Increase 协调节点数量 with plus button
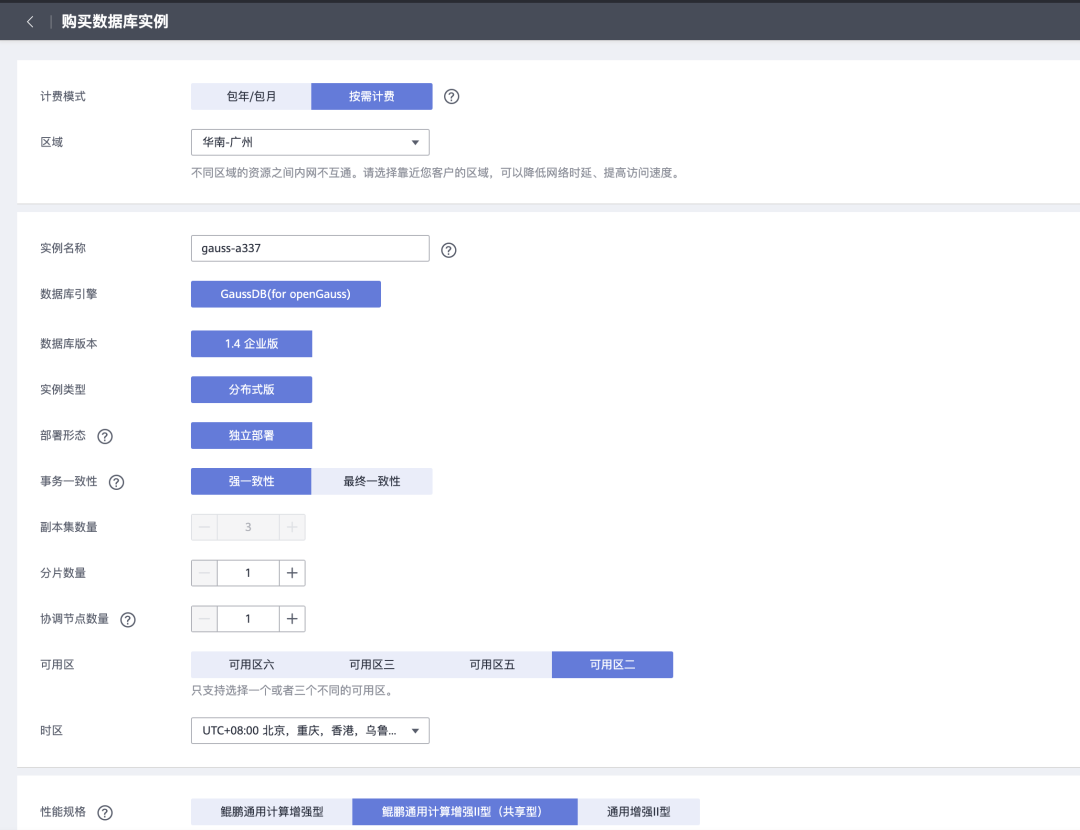Image resolution: width=1080 pixels, height=830 pixels. (292, 619)
